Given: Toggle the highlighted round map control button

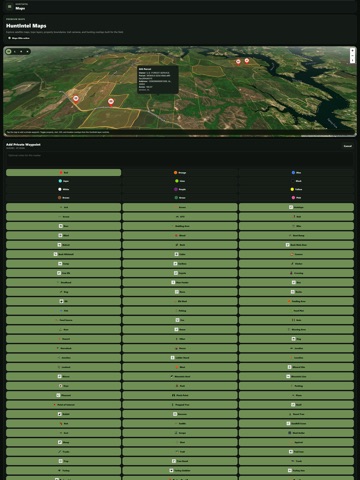Looking at the screenshot, I should click(9, 51).
